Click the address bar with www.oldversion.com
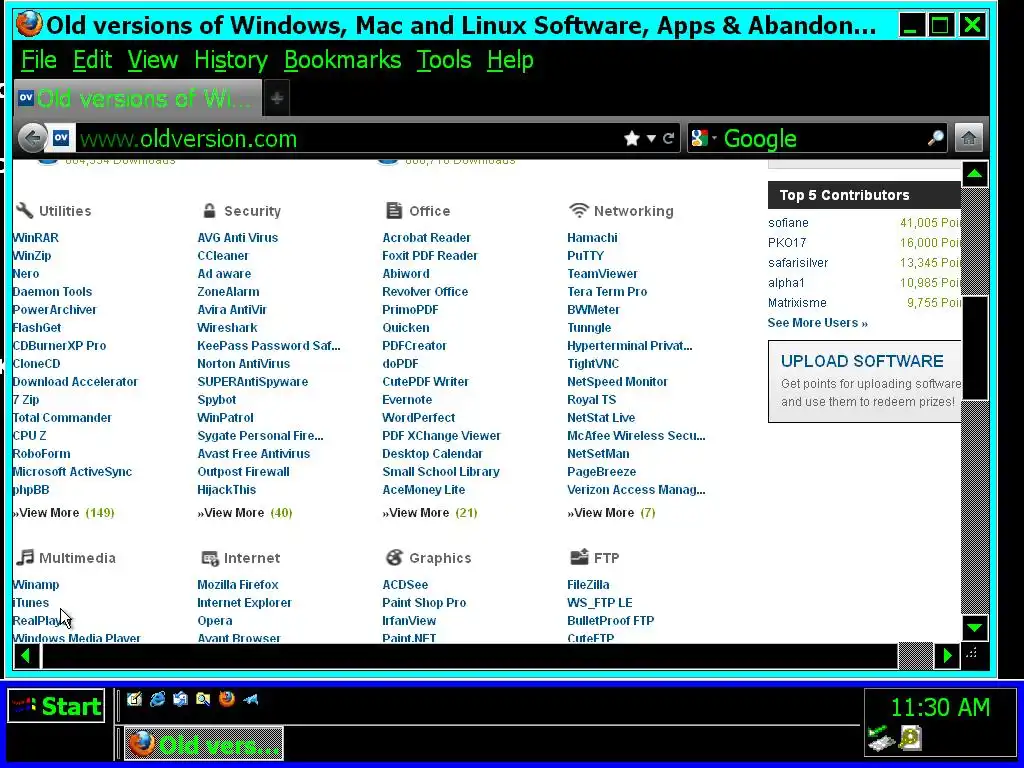Image resolution: width=1024 pixels, height=768 pixels. point(346,138)
